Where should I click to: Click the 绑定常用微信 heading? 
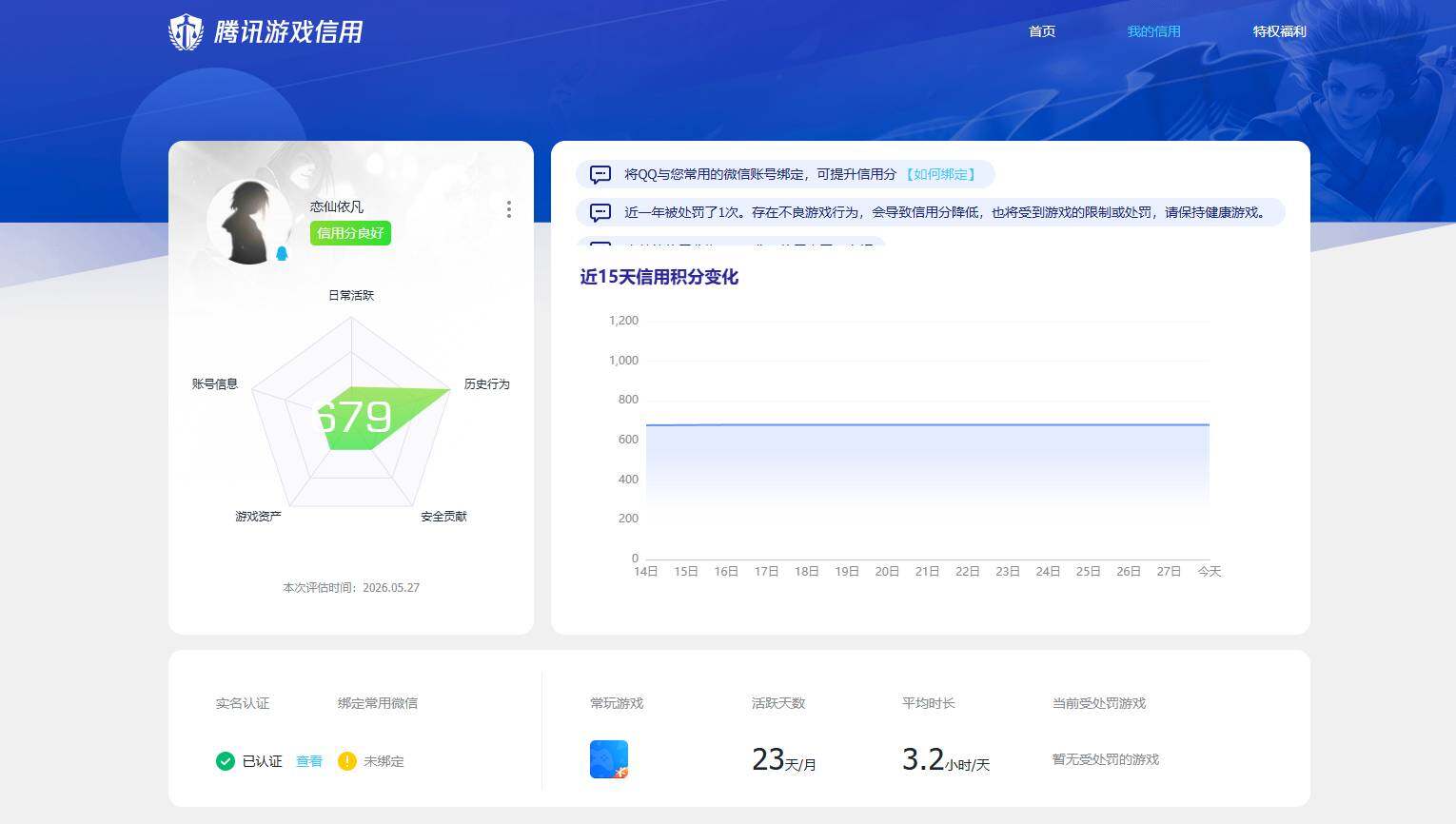tap(378, 703)
